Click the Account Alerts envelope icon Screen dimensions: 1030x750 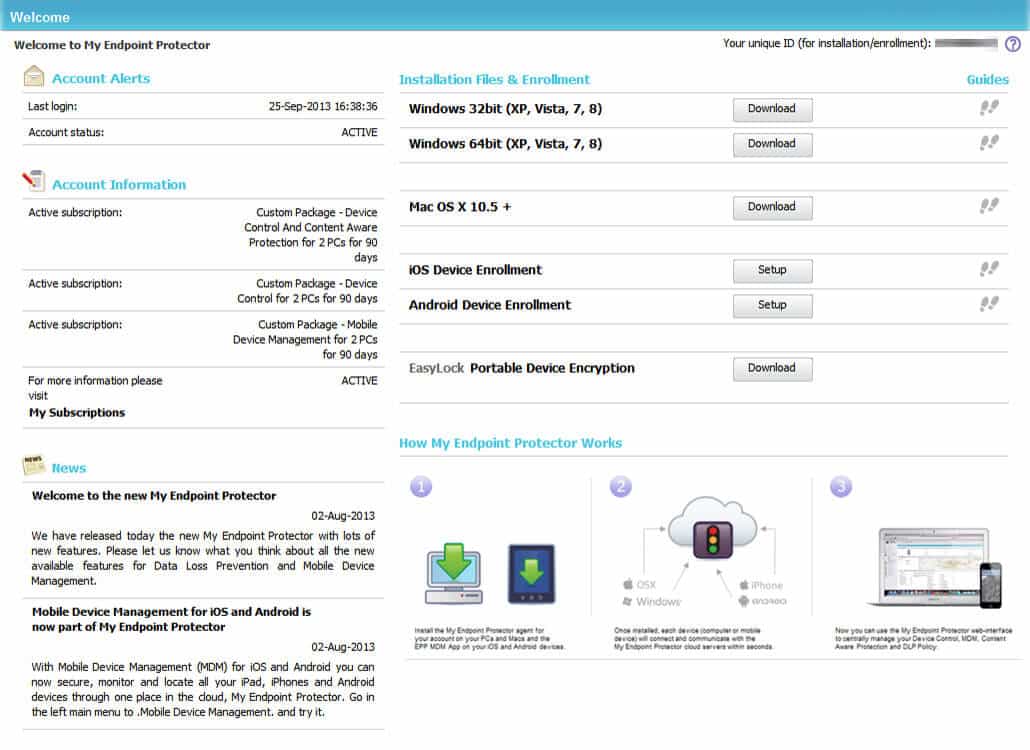[34, 77]
